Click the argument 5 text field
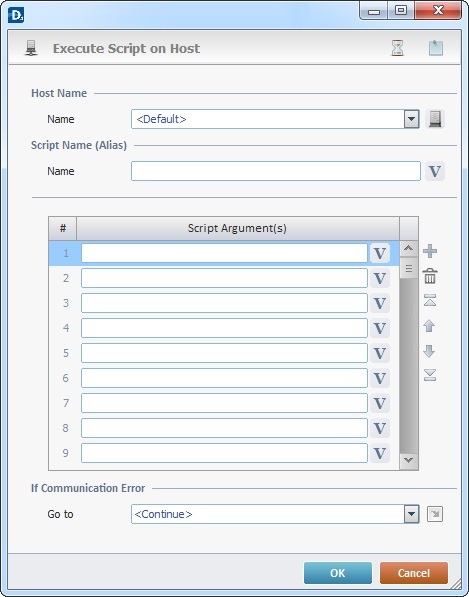Image resolution: width=469 pixels, height=597 pixels. pyautogui.click(x=224, y=353)
